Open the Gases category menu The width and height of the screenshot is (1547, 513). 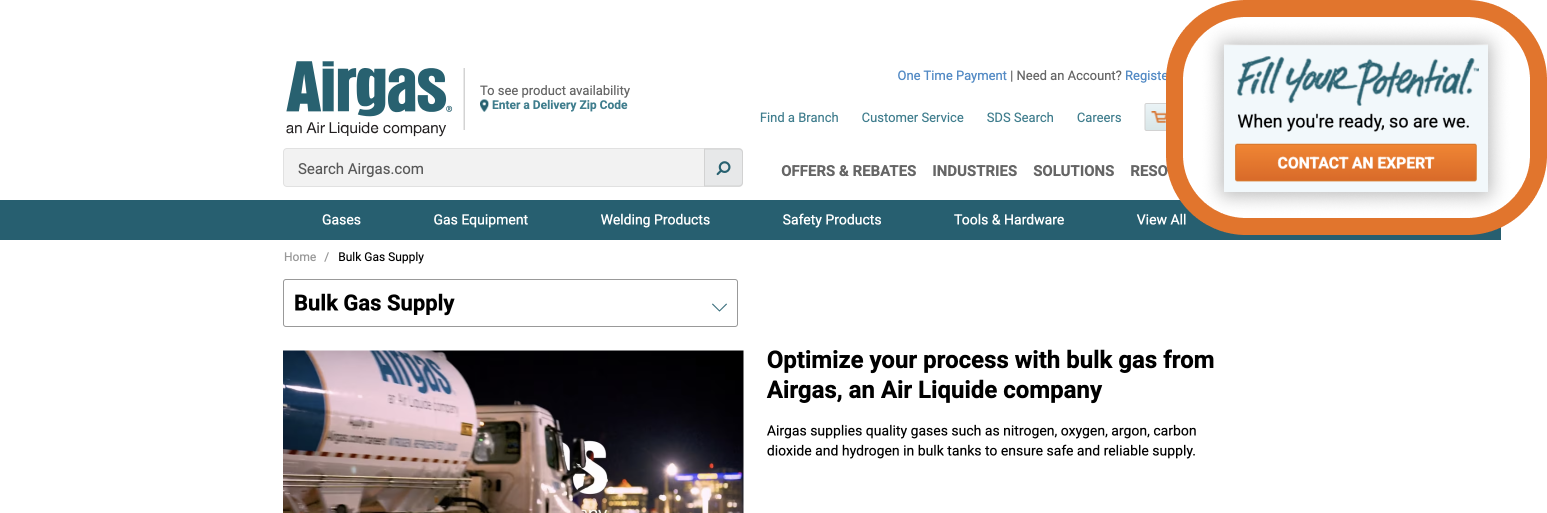[x=341, y=220]
